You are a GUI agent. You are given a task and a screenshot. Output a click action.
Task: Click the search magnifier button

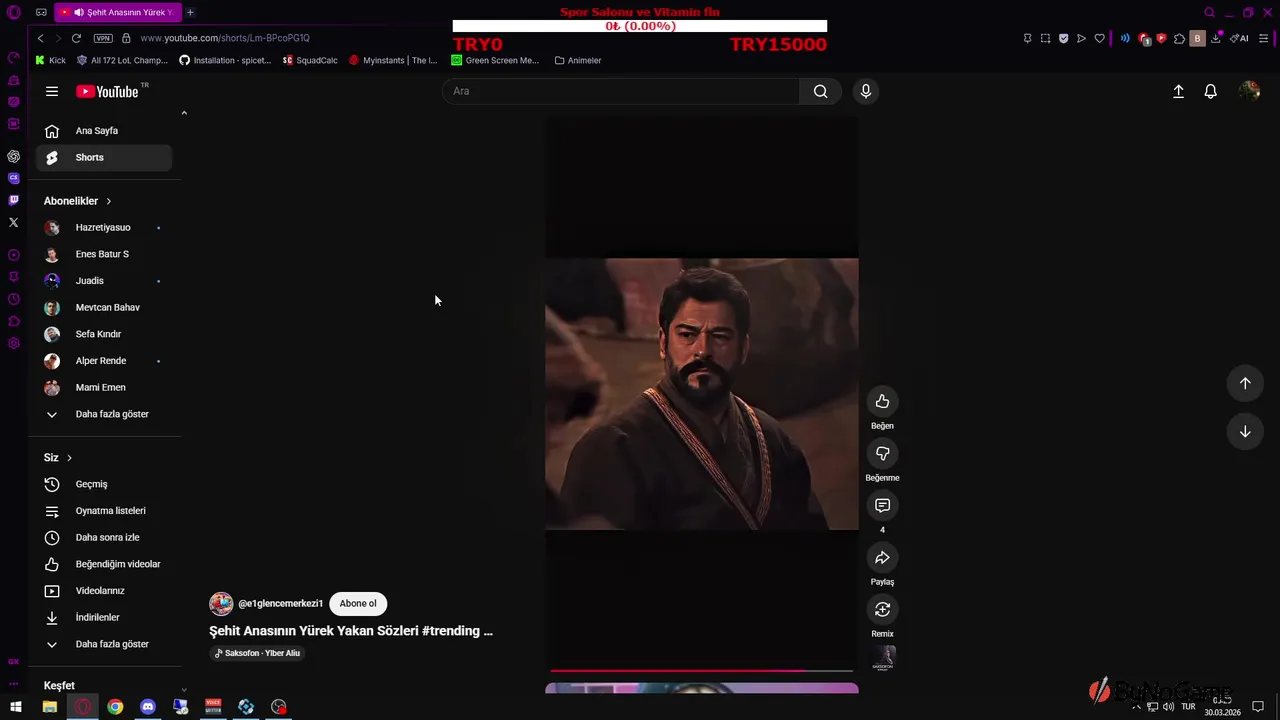pos(820,91)
